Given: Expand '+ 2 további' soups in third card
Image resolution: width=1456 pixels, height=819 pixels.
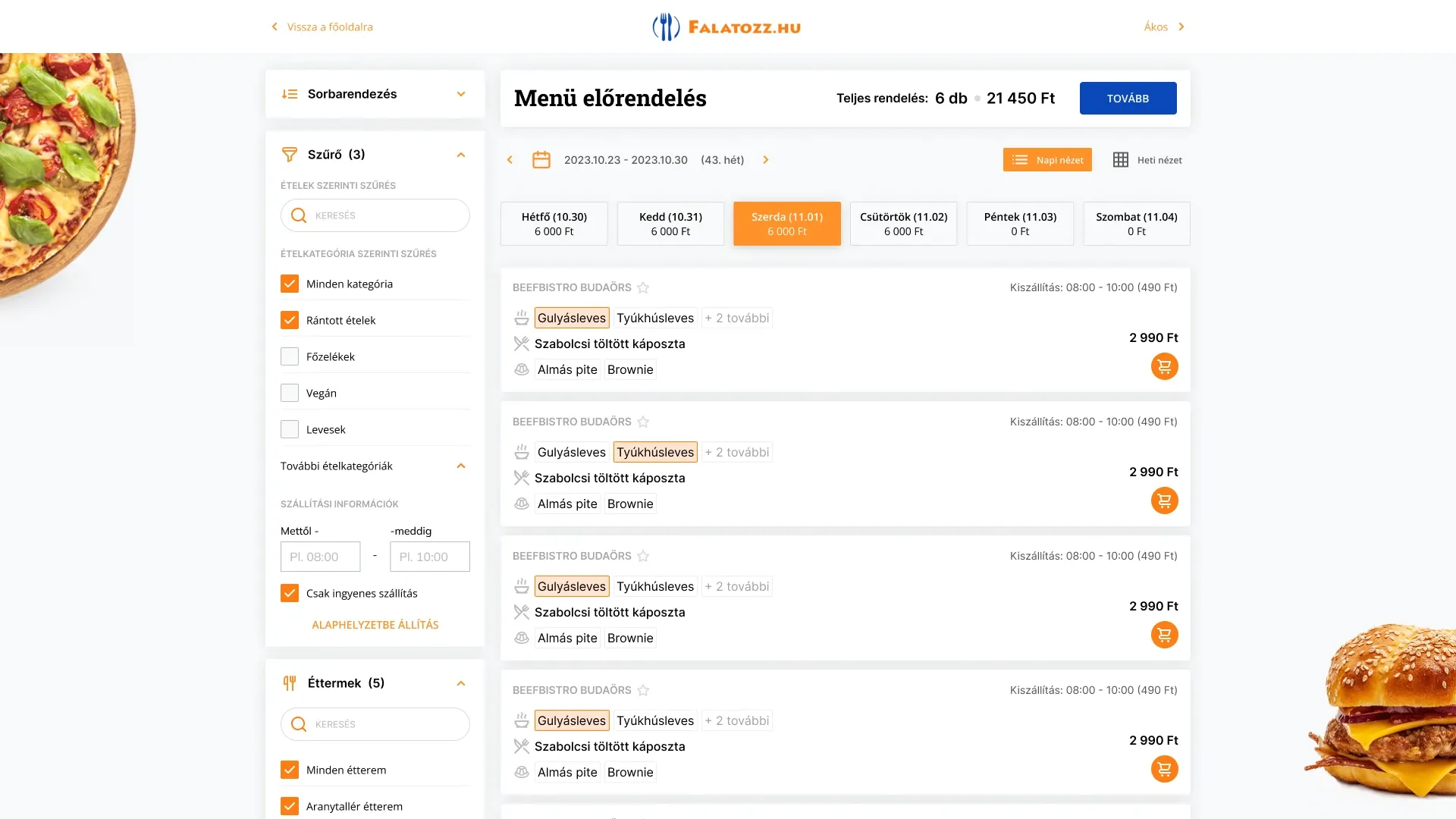Looking at the screenshot, I should pyautogui.click(x=737, y=586).
